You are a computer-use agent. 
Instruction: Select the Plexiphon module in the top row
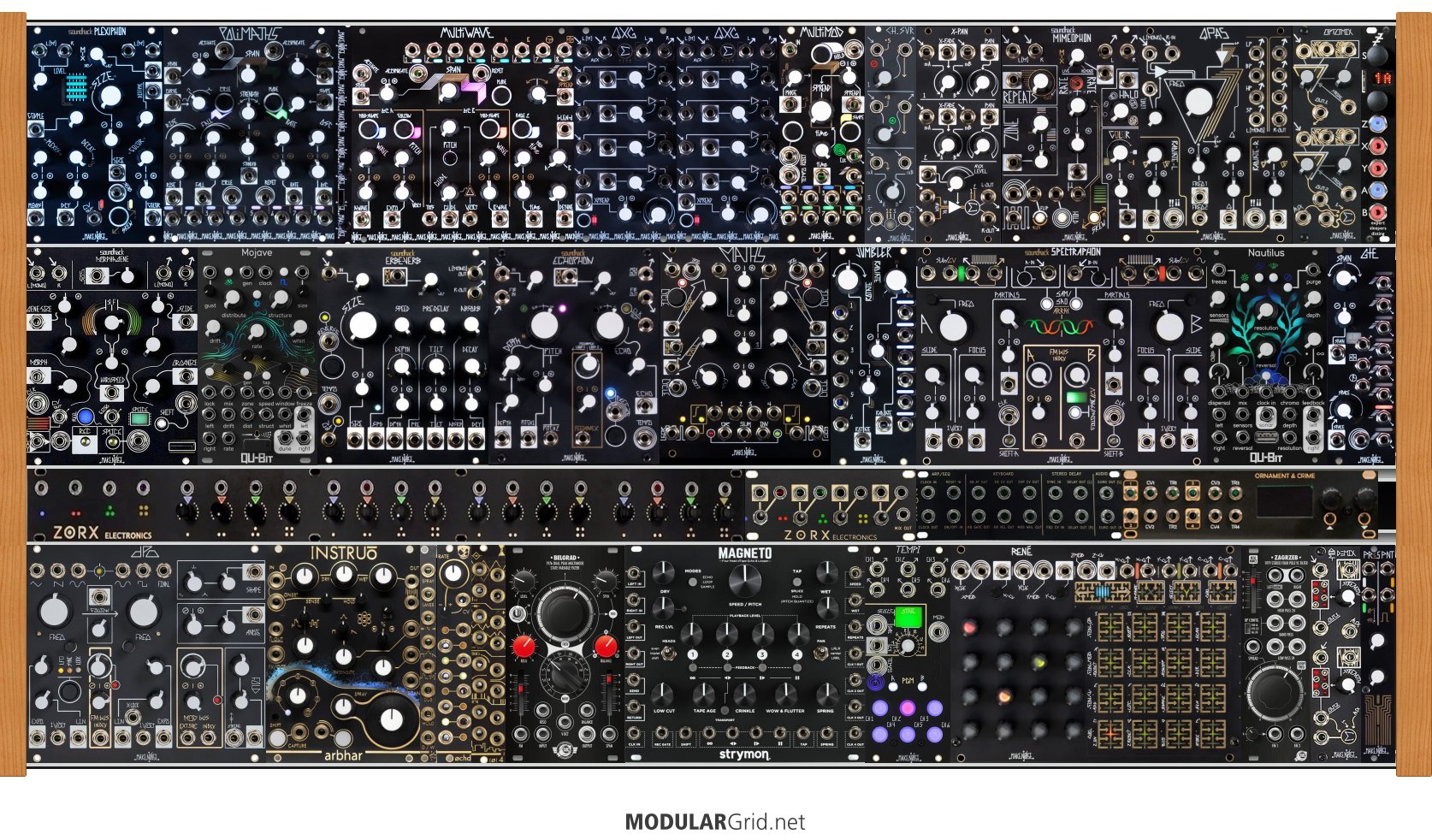pyautogui.click(x=95, y=134)
